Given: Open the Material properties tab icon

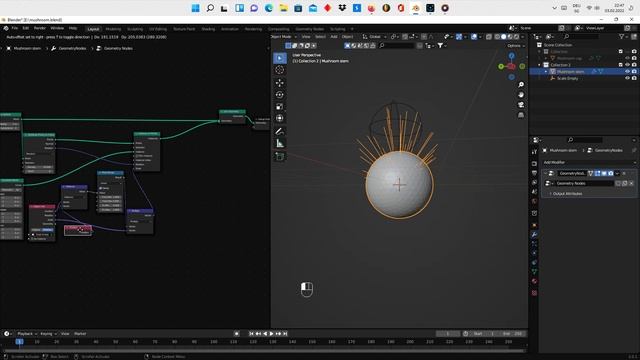Looking at the screenshot, I should (x=534, y=281).
